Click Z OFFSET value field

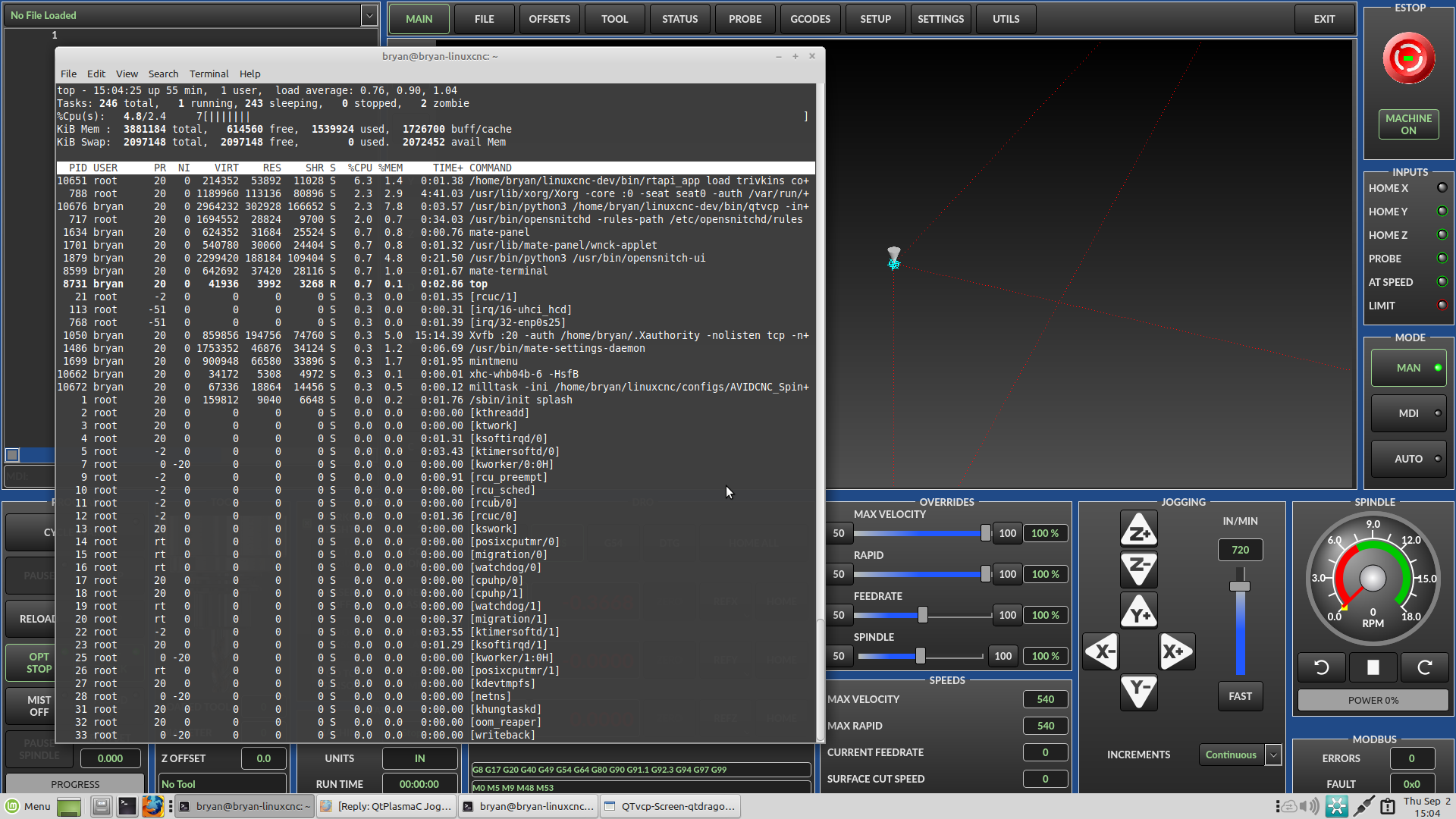click(263, 758)
